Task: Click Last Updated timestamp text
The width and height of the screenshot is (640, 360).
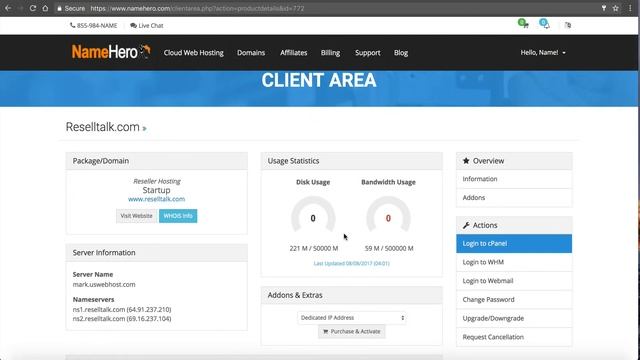Action: (351, 264)
